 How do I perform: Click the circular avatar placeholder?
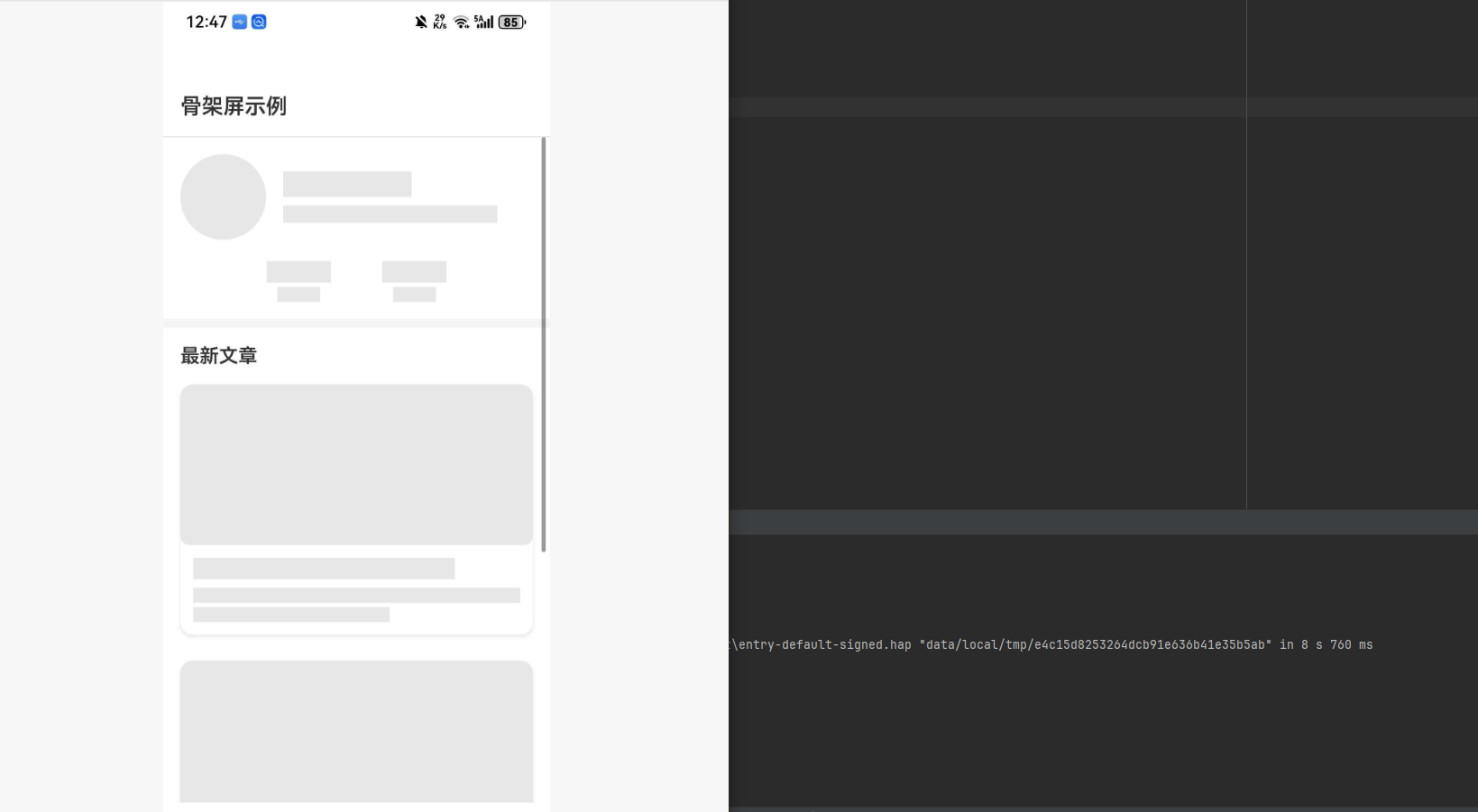pyautogui.click(x=223, y=196)
